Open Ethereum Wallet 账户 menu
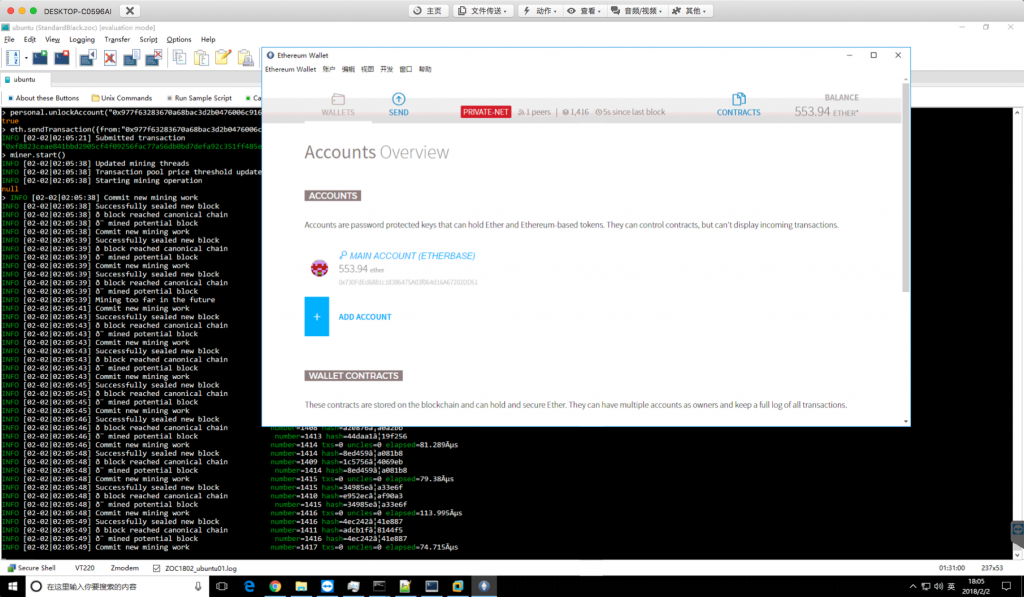Image resolution: width=1024 pixels, height=597 pixels. tap(328, 69)
